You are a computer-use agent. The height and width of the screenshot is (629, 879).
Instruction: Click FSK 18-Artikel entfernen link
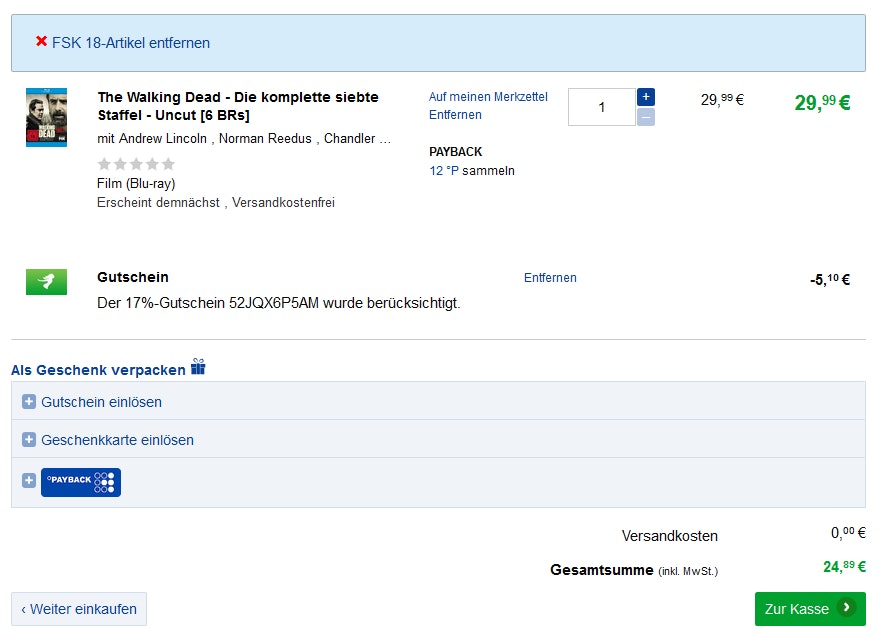[131, 43]
